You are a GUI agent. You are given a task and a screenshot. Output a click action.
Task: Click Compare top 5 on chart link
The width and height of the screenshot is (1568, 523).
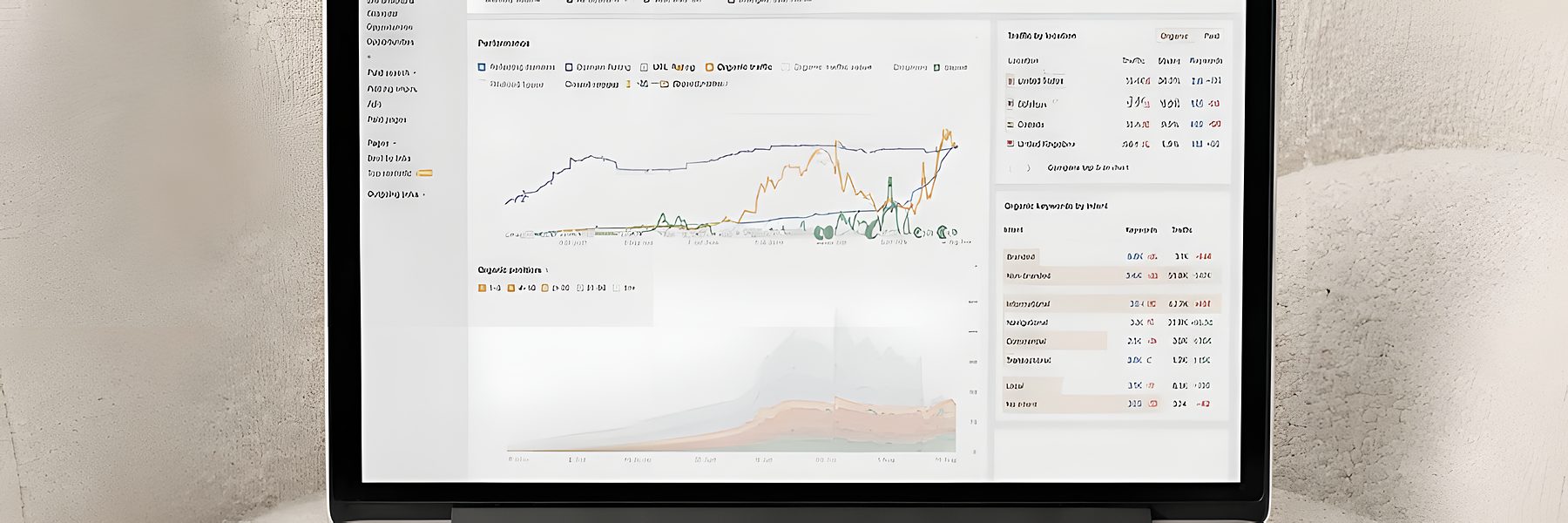point(1088,167)
